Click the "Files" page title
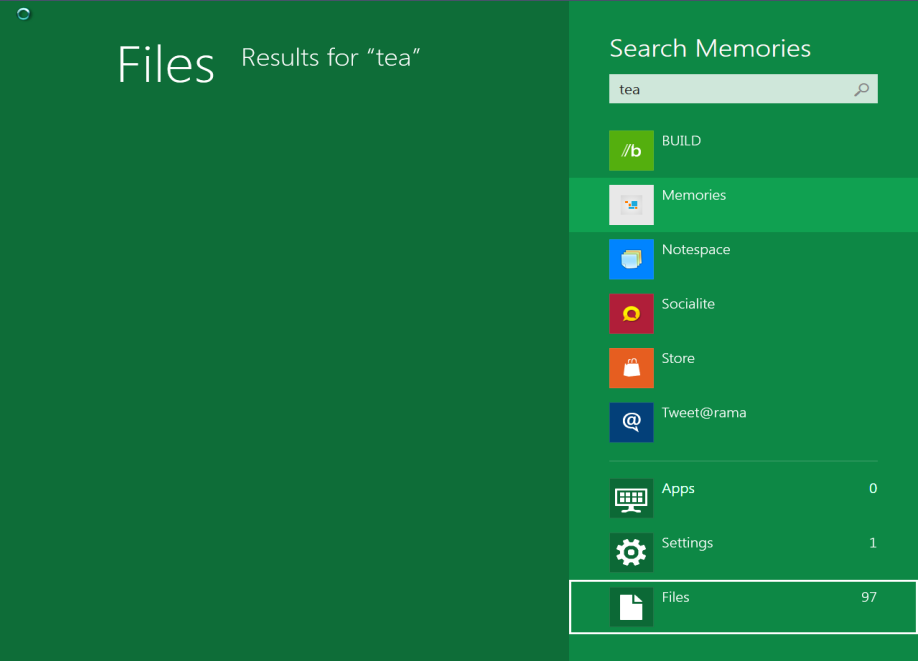This screenshot has width=918, height=661. click(x=166, y=64)
